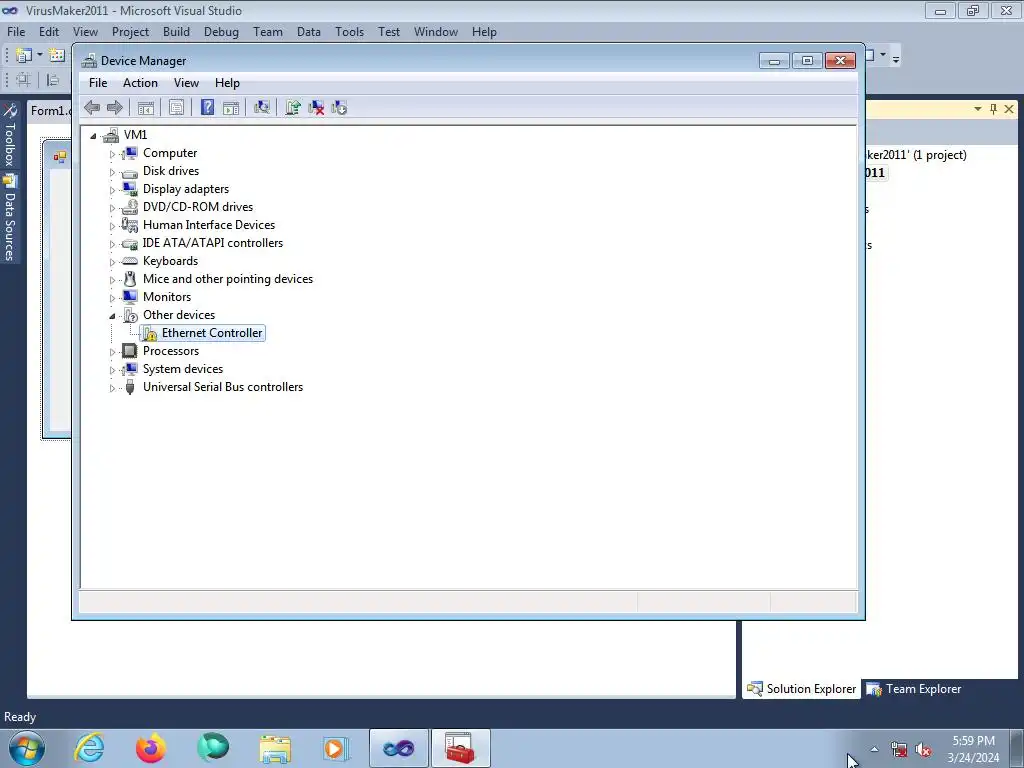Select the Keyboards label
The image size is (1024, 768).
(170, 261)
